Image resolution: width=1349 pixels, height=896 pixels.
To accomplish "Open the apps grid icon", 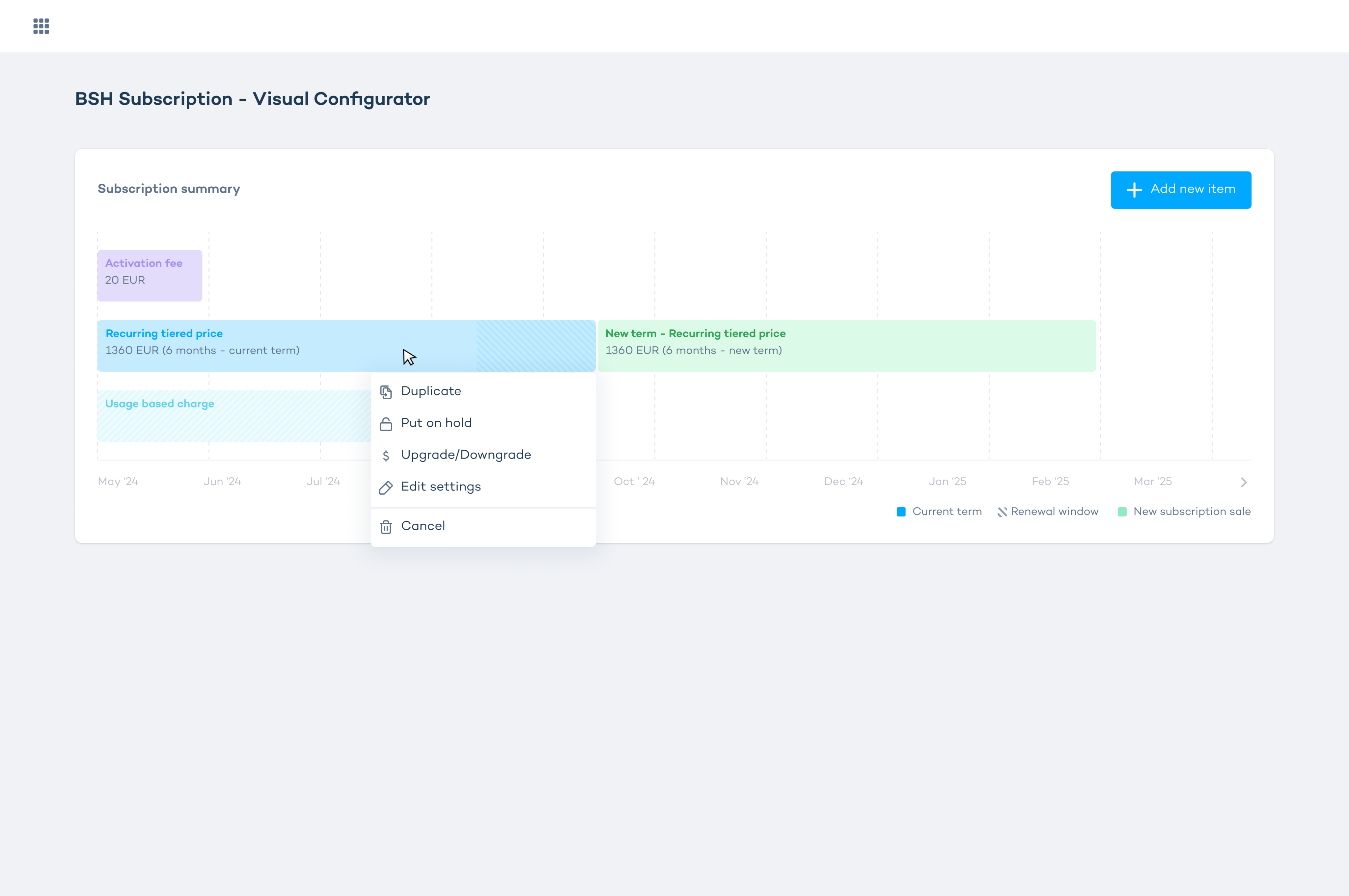I will tap(41, 26).
